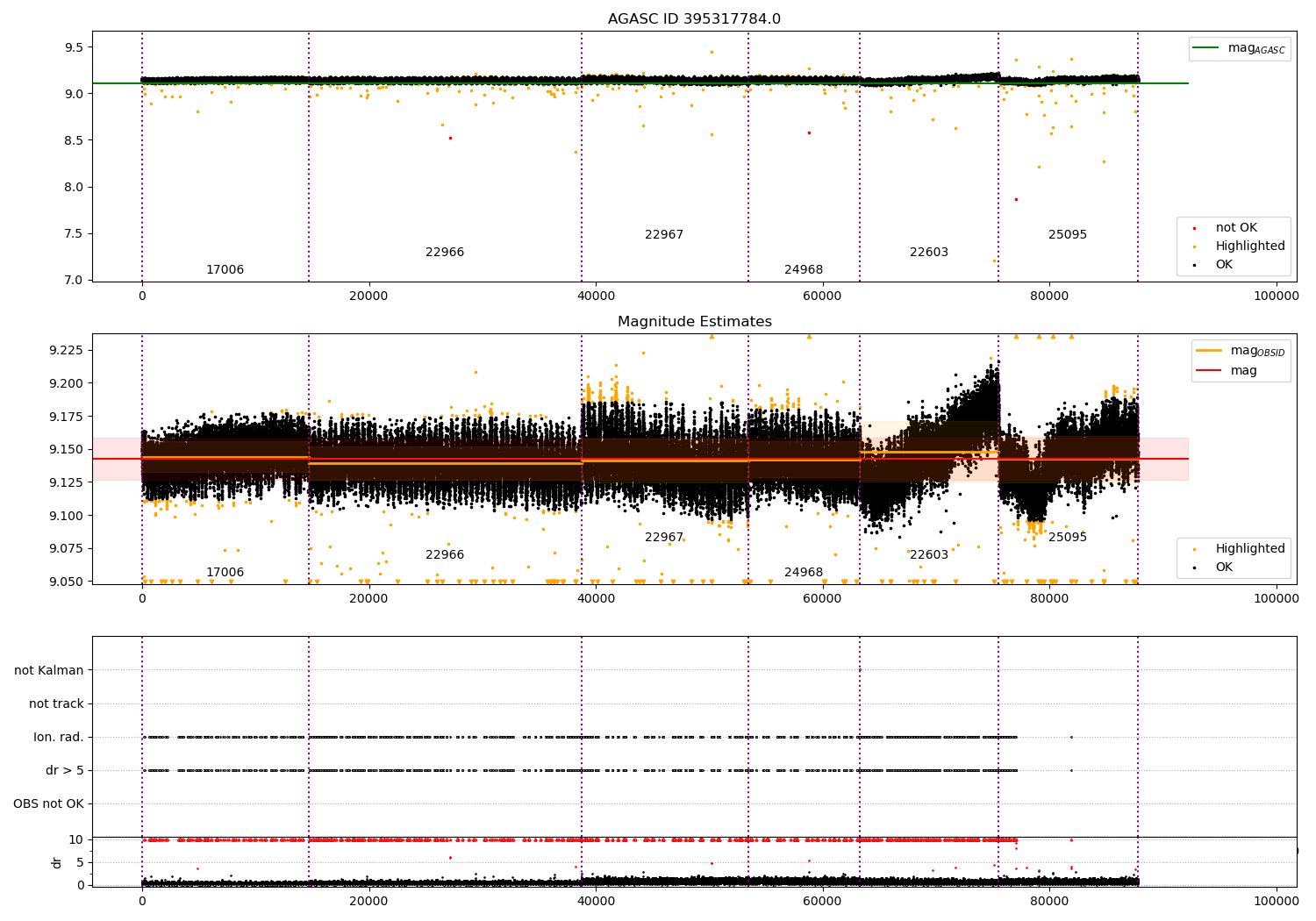Click OBSID label 24968 in the top plot
Screen dimensions: 1316x921
click(x=804, y=270)
